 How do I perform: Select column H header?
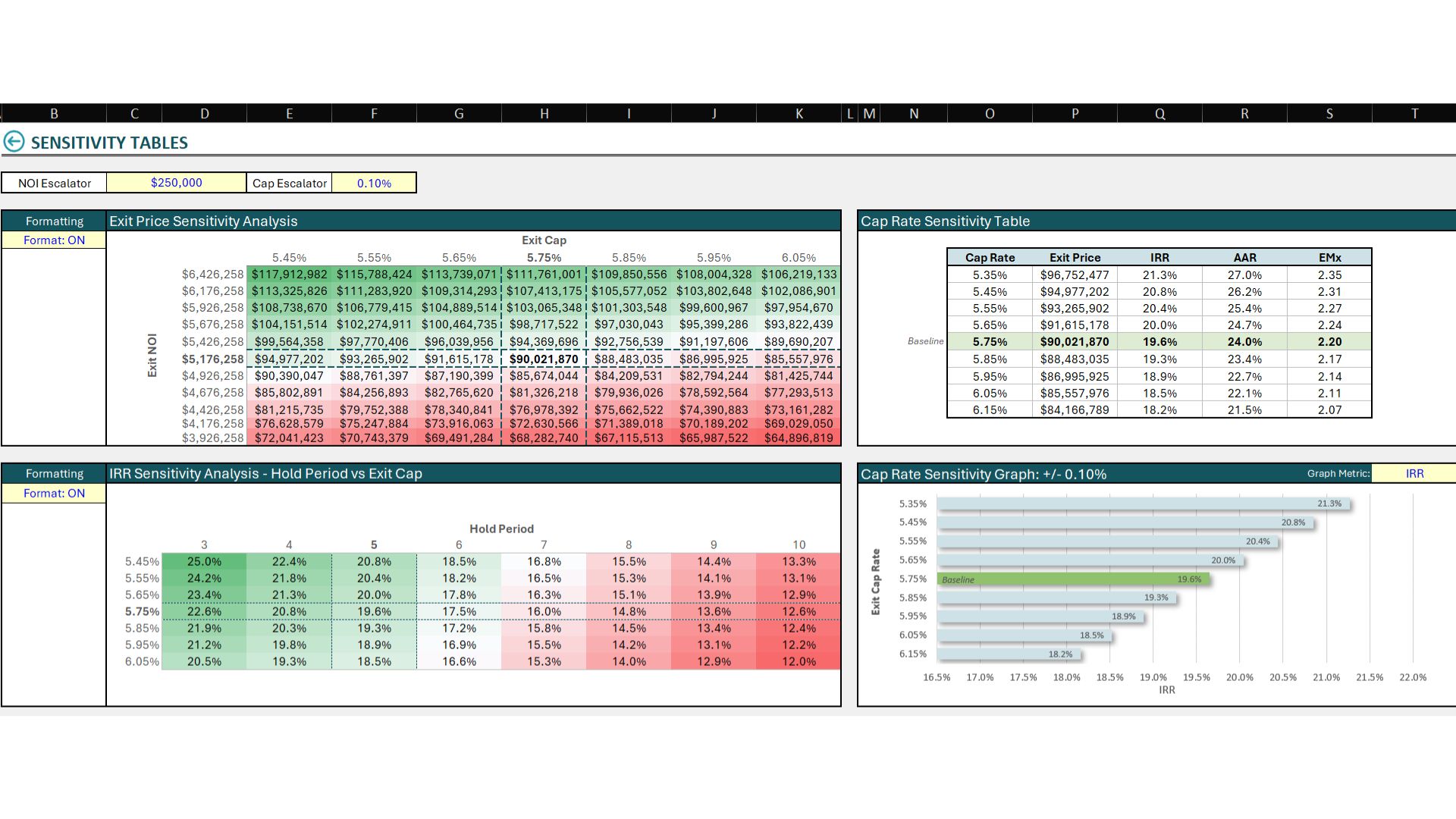coord(544,114)
